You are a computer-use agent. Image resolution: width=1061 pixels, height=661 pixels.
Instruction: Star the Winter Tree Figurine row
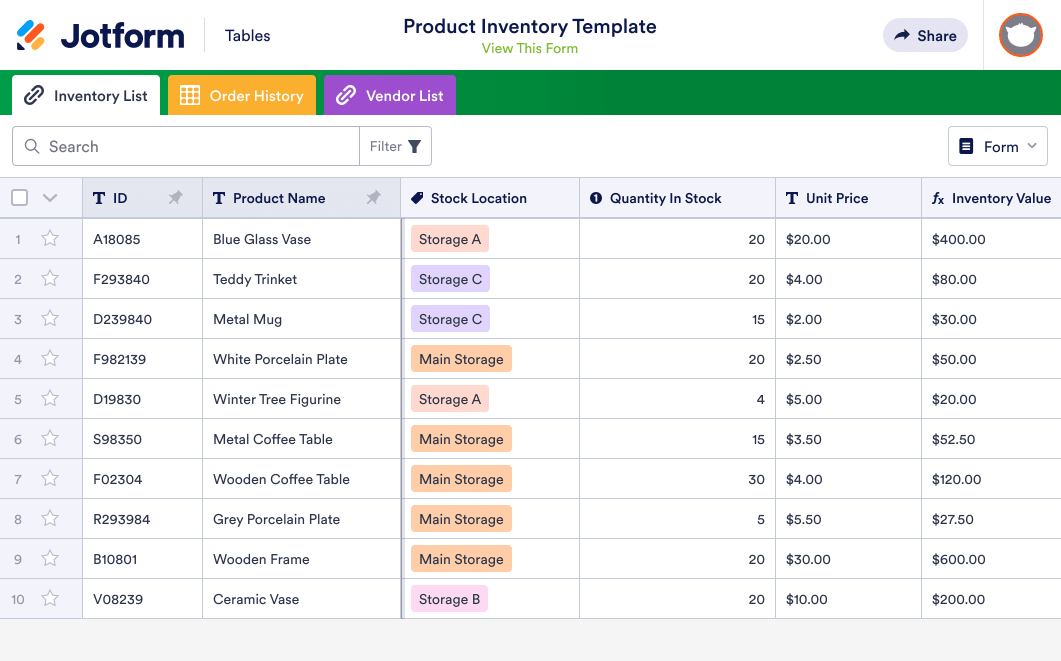tap(50, 399)
